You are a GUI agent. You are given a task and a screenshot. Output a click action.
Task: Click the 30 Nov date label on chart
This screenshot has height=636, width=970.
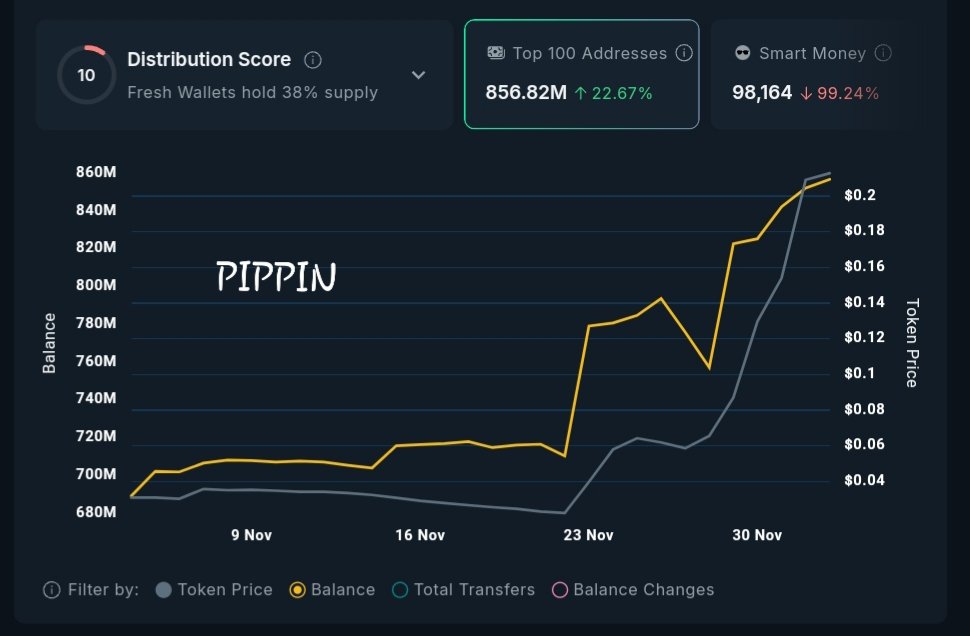tap(756, 535)
